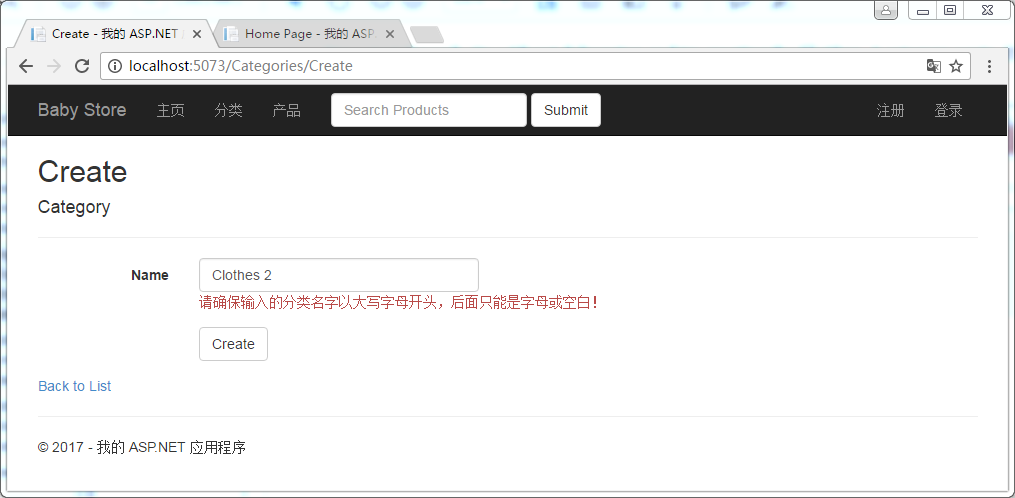1015x498 pixels.
Task: Click the Create button
Action: pos(233,344)
